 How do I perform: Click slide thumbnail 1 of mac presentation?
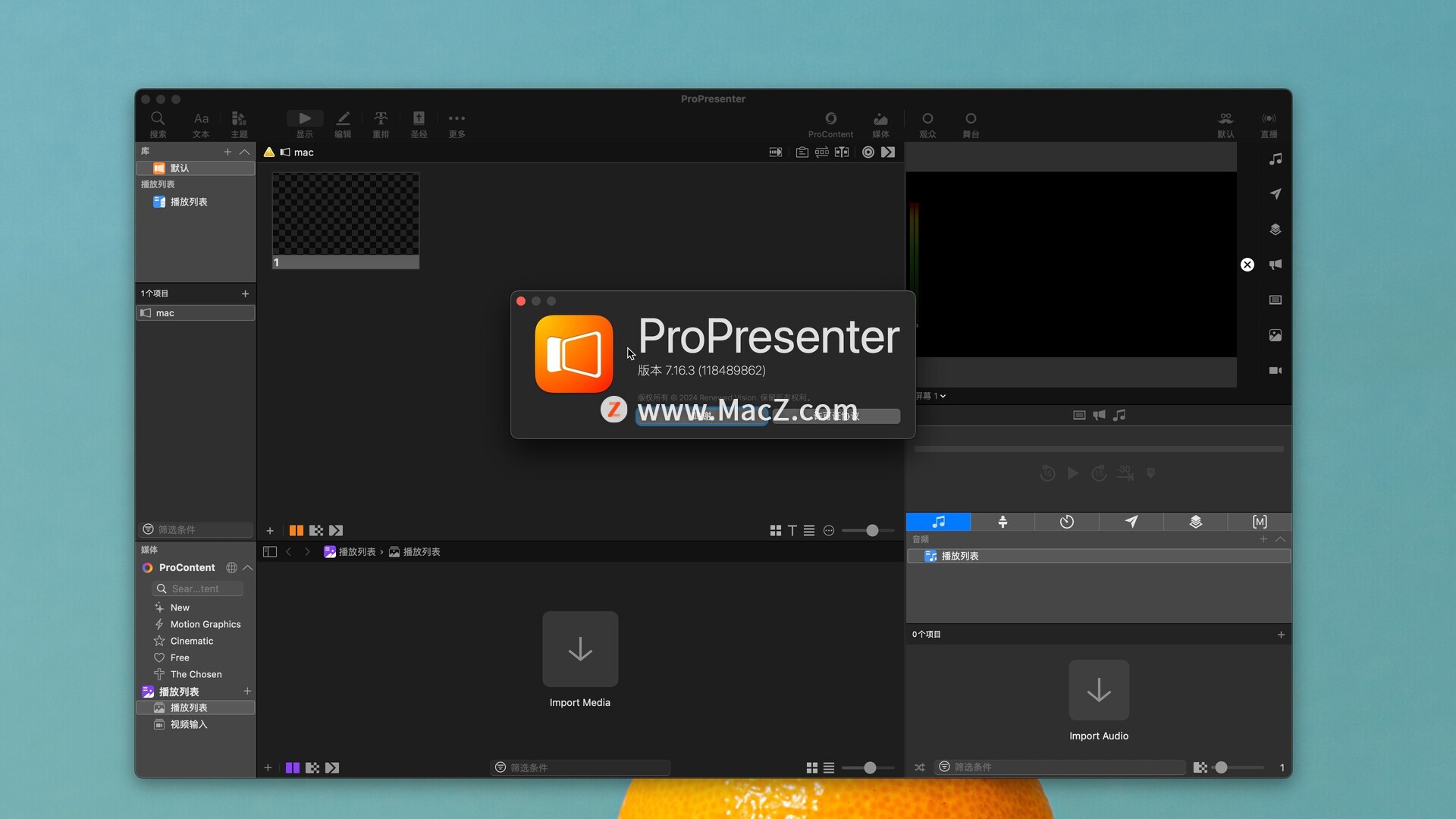click(346, 221)
